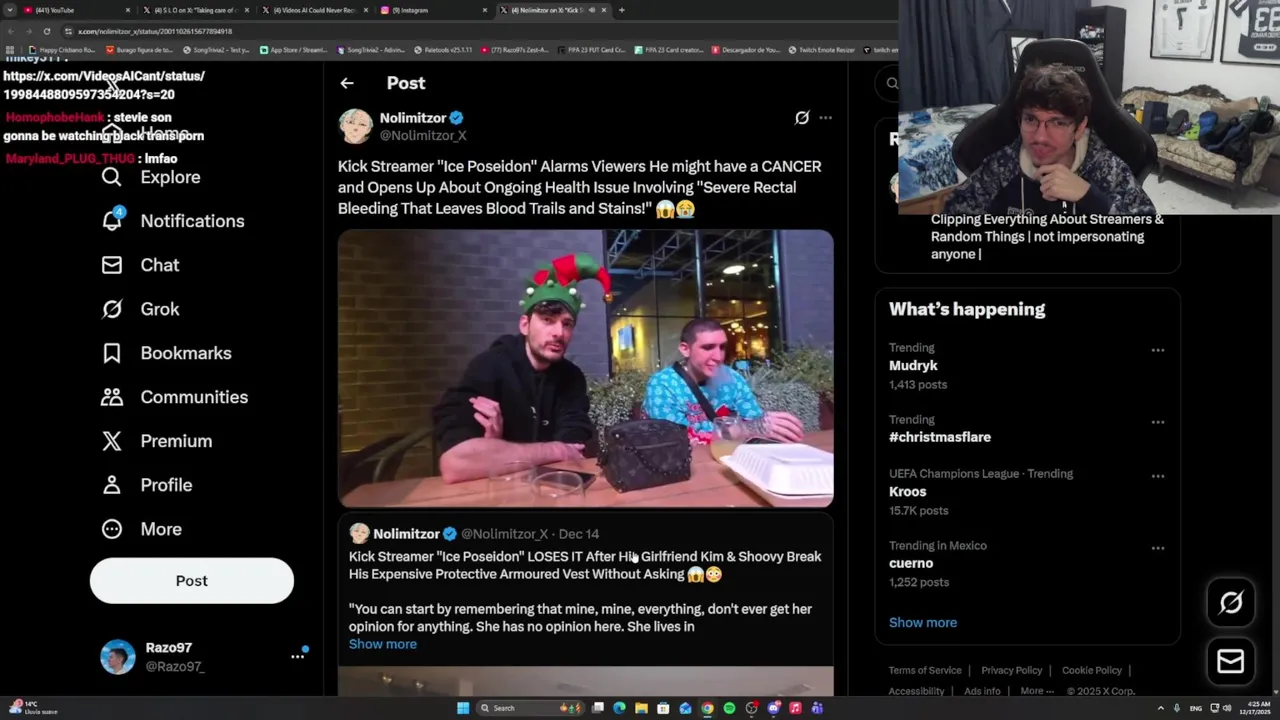This screenshot has width=1280, height=720.
Task: Mute audio on the Nolimitzor tab speaker icon
Action: (x=591, y=10)
